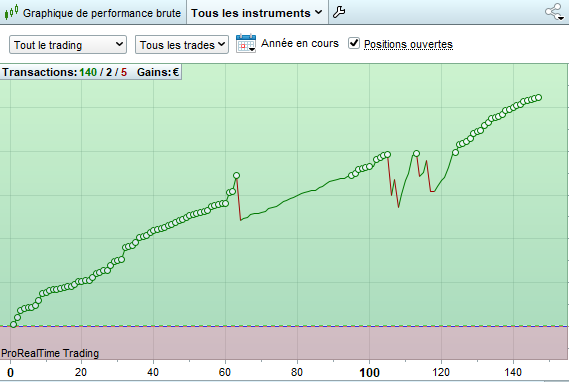The image size is (569, 382).
Task: Expand the Tous les instruments selector
Action: pos(257,13)
